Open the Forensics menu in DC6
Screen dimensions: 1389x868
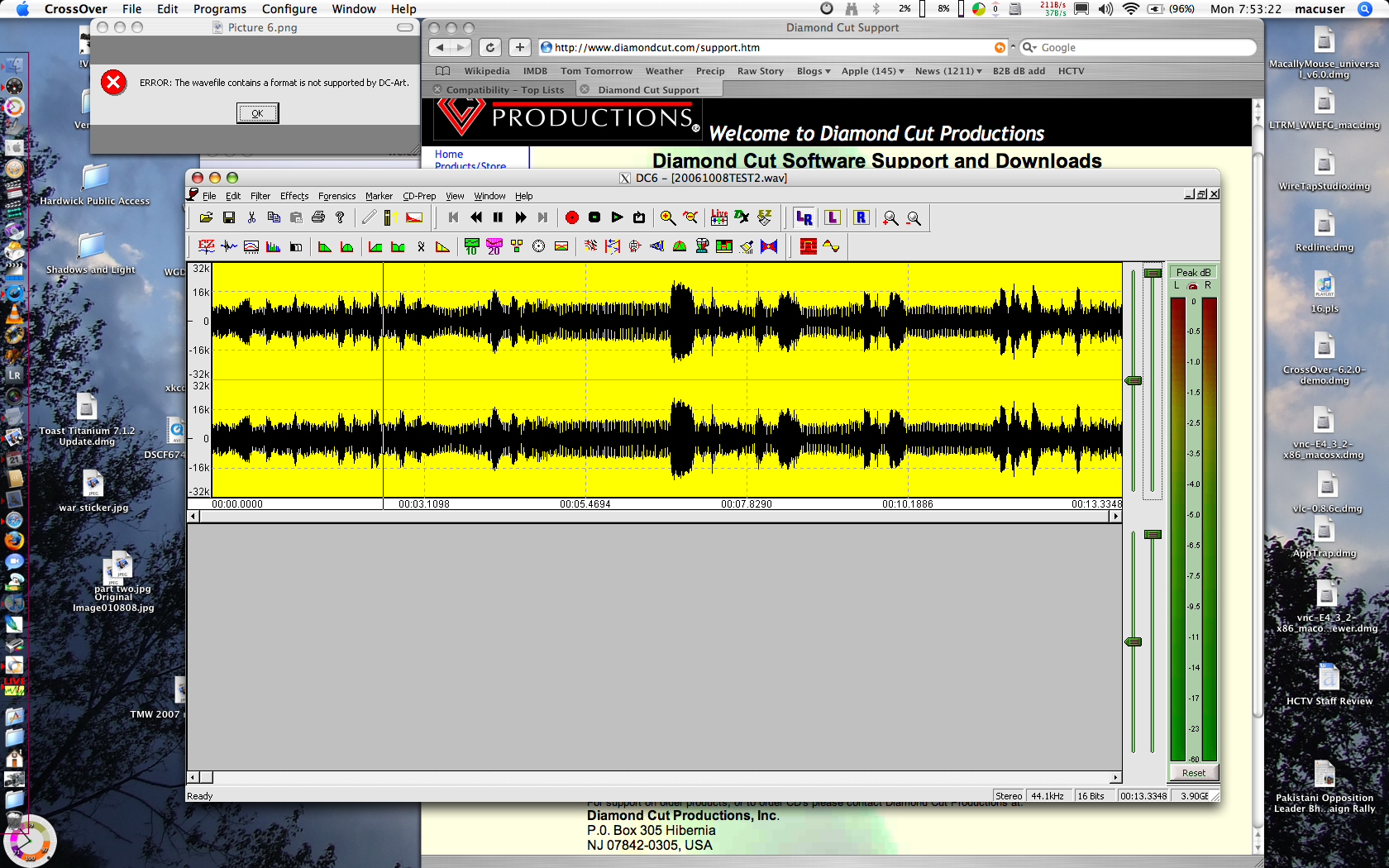337,196
